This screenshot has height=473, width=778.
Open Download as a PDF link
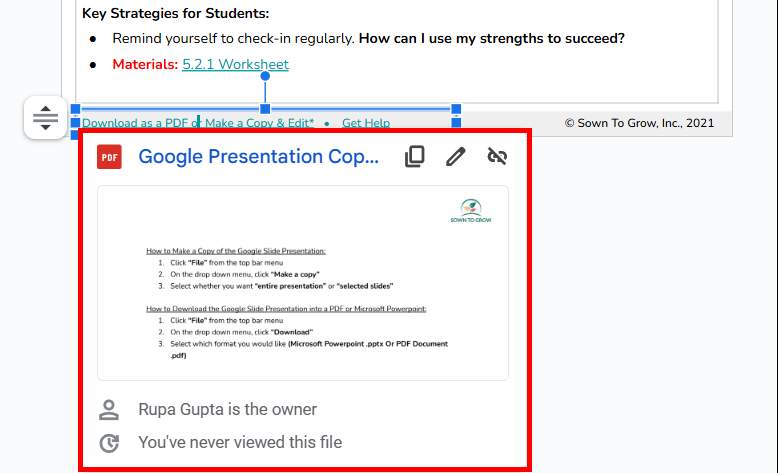135,123
